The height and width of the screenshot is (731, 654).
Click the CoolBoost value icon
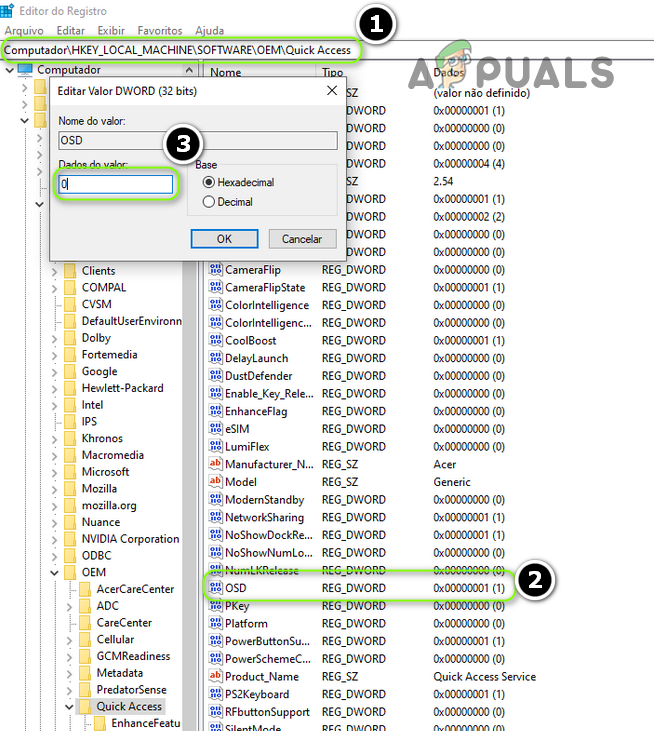(x=215, y=340)
